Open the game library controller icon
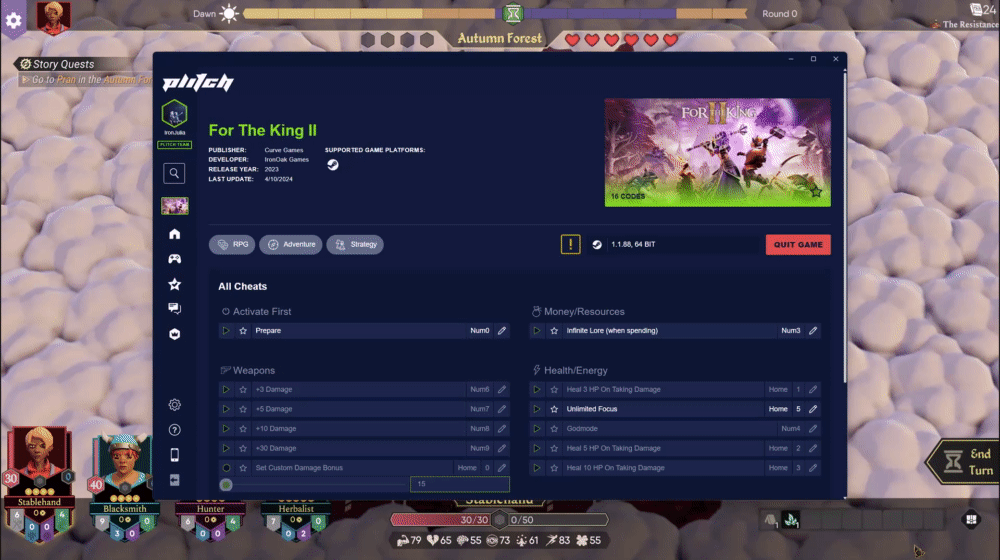 (x=174, y=259)
